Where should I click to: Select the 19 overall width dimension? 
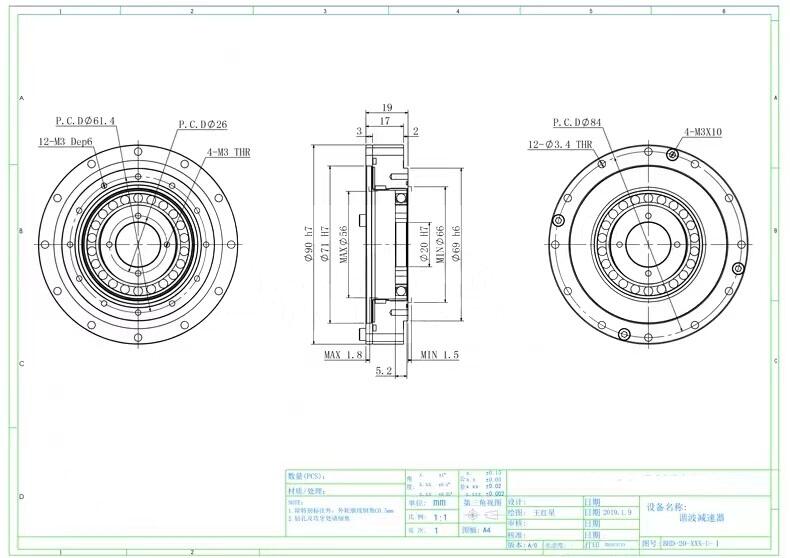point(386,106)
